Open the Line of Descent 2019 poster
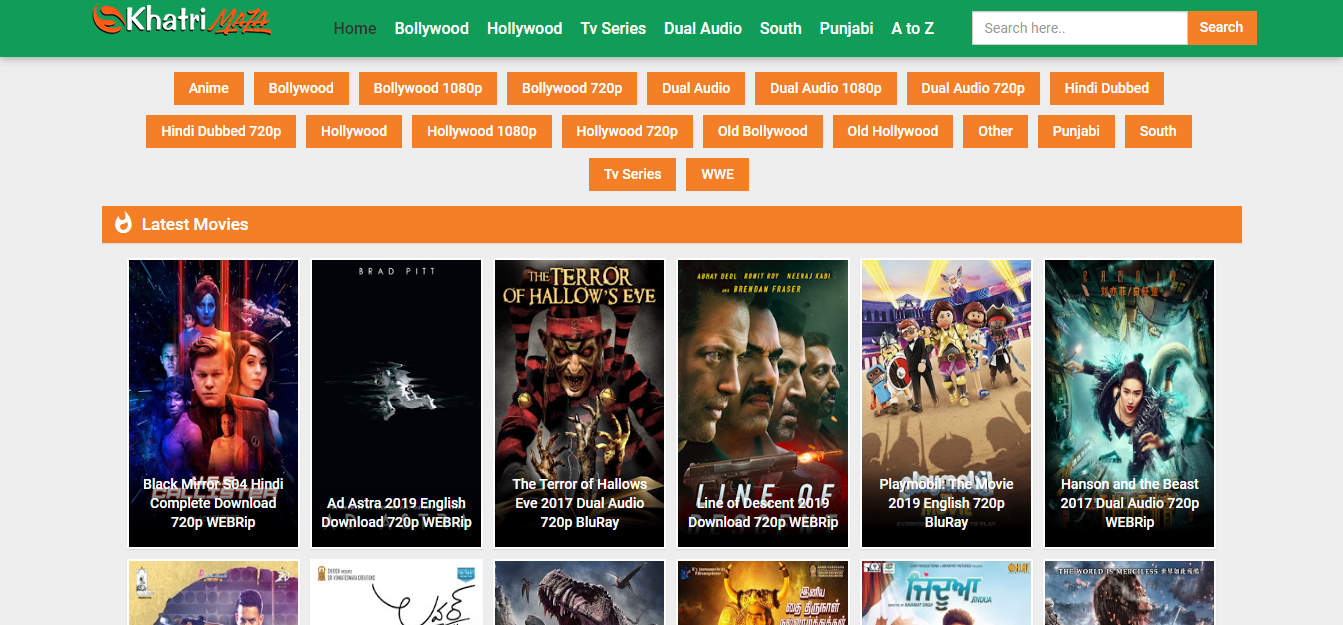Screen dimensions: 1343x625 pos(763,403)
